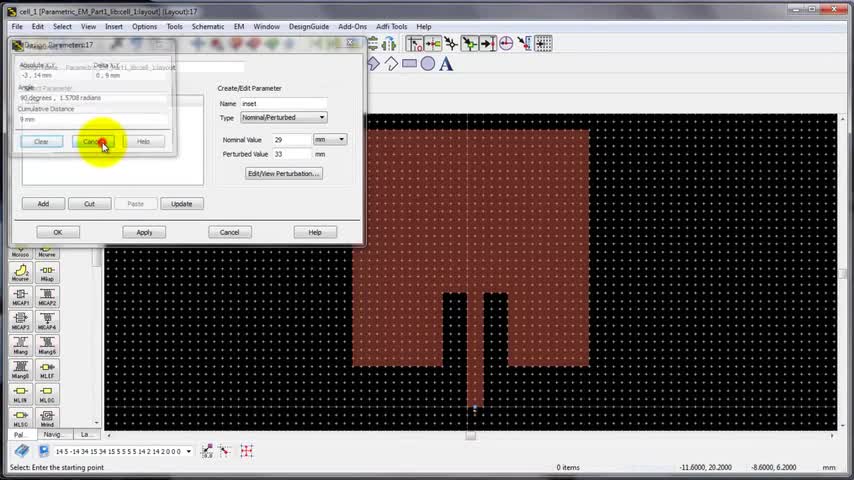Image resolution: width=854 pixels, height=480 pixels.
Task: Toggle edge snap mode icon
Action: pos(488,44)
